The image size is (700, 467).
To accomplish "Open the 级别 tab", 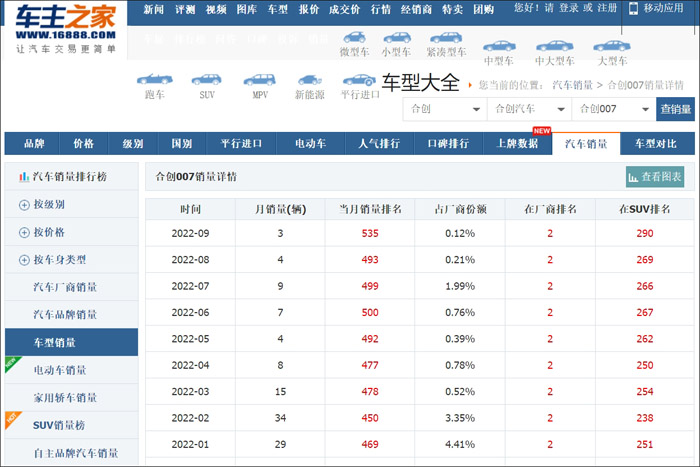I will 133,144.
